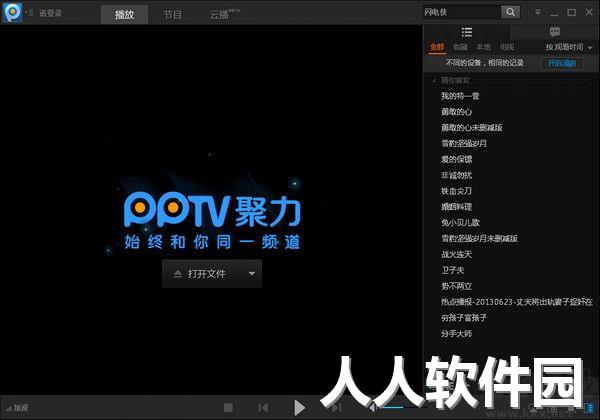Close the PPTV window
The width and height of the screenshot is (600, 420).
pos(589,12)
